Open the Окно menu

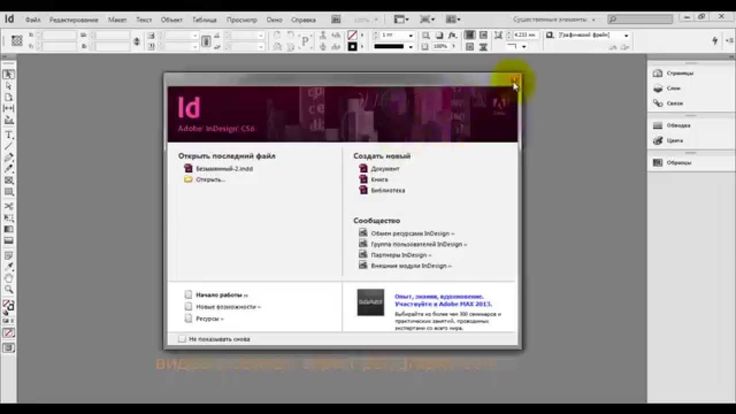point(274,20)
